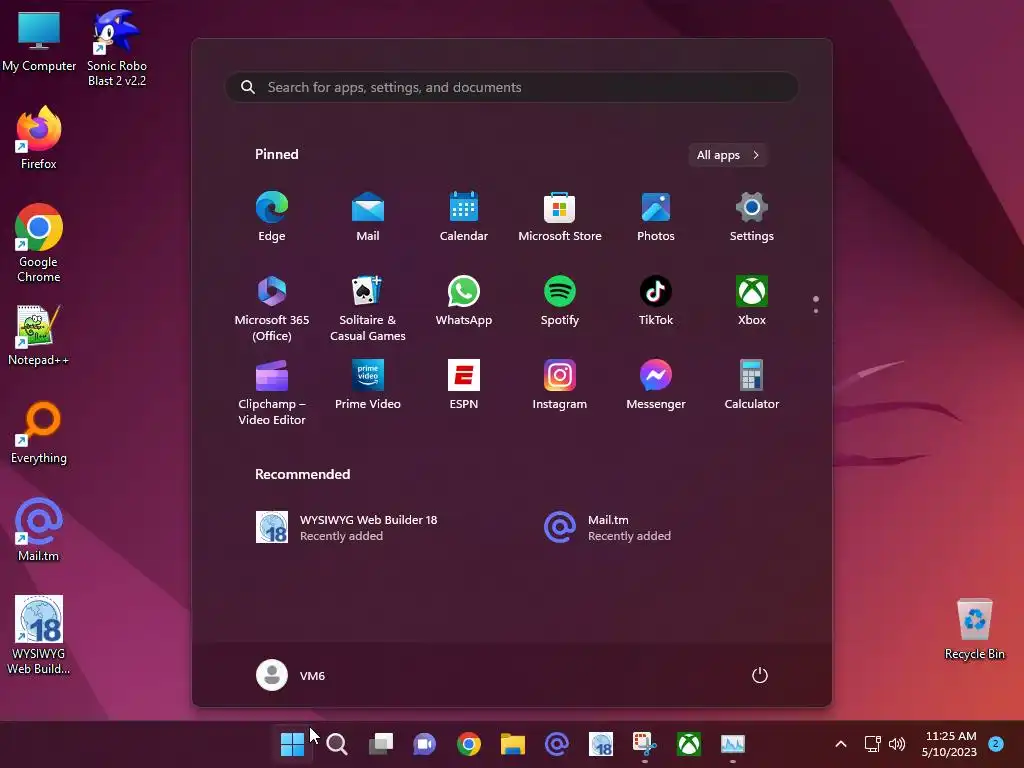This screenshot has height=768, width=1024.
Task: Open the clock showing 11:25 AM
Action: (x=950, y=744)
